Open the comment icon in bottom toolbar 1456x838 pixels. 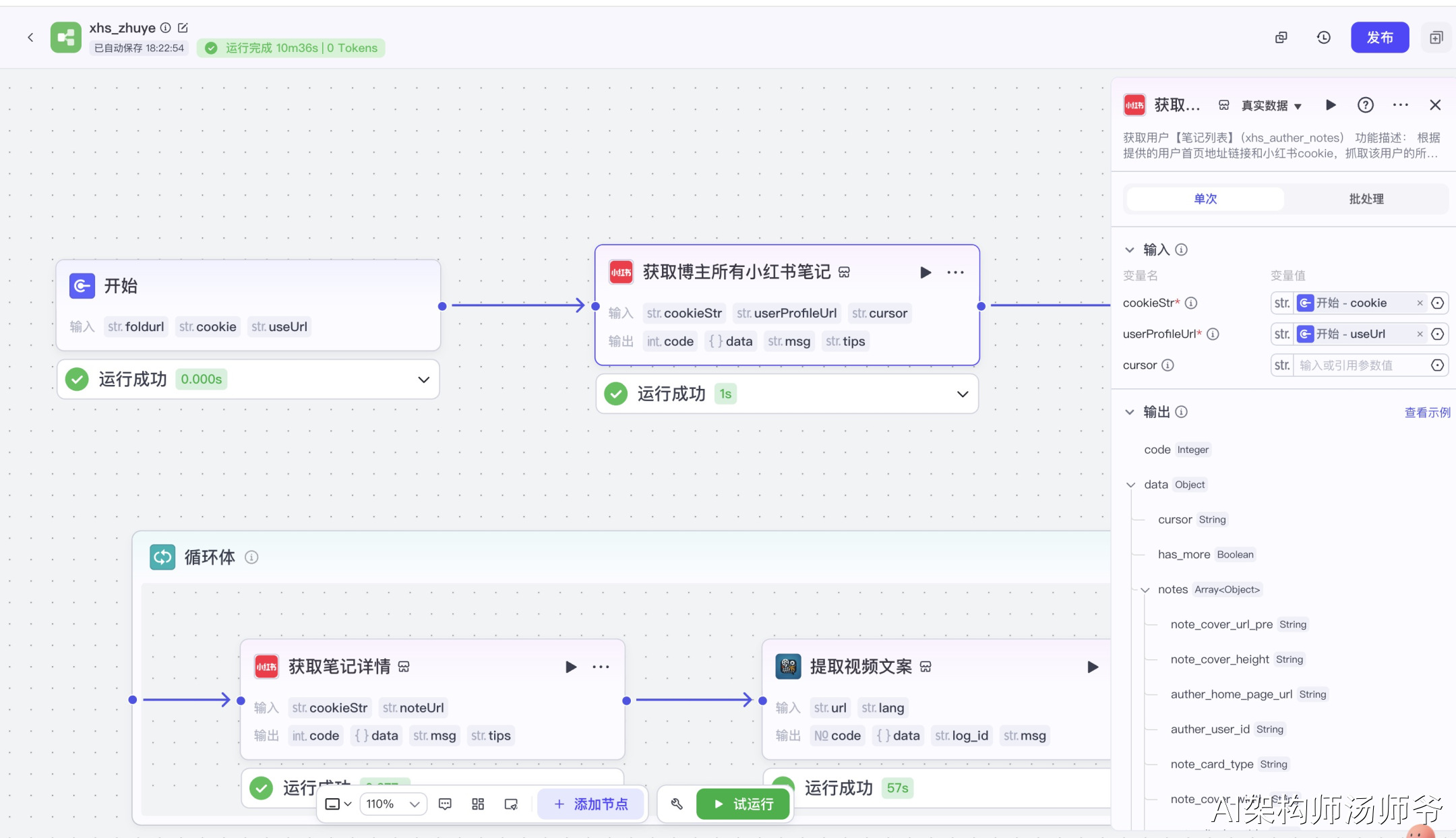click(445, 804)
